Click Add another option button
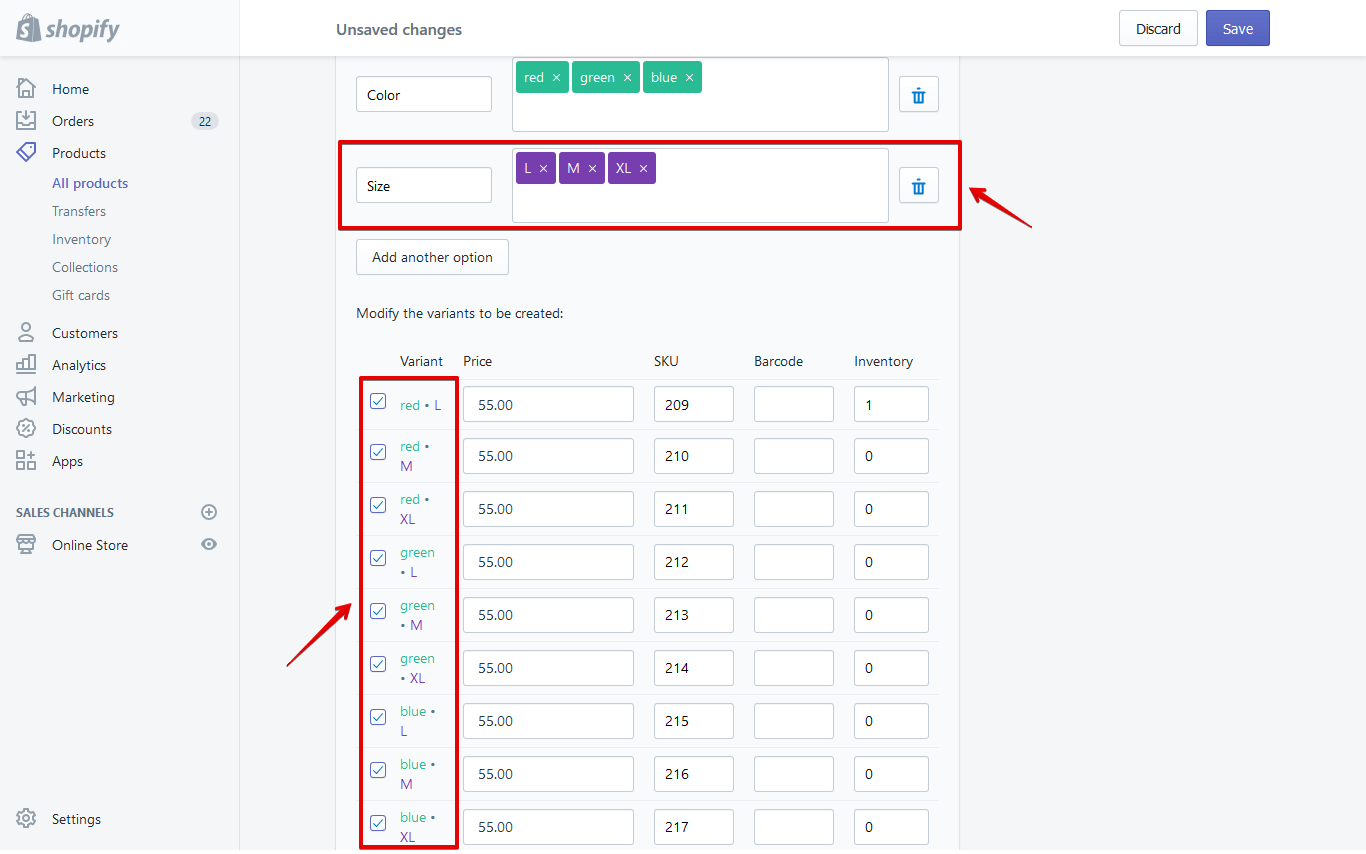The image size is (1366, 854). pos(432,257)
